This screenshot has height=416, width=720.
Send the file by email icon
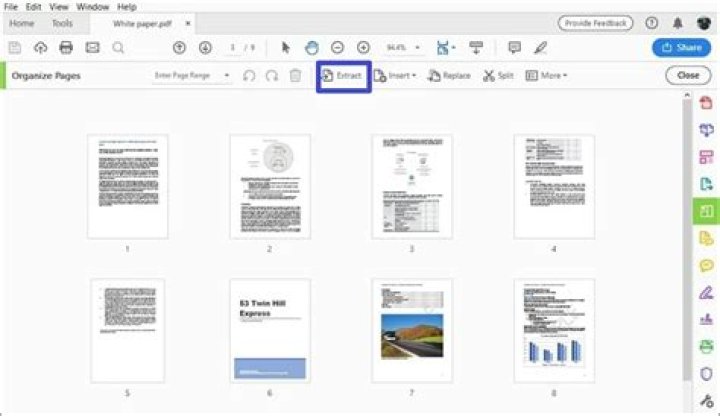pyautogui.click(x=92, y=47)
